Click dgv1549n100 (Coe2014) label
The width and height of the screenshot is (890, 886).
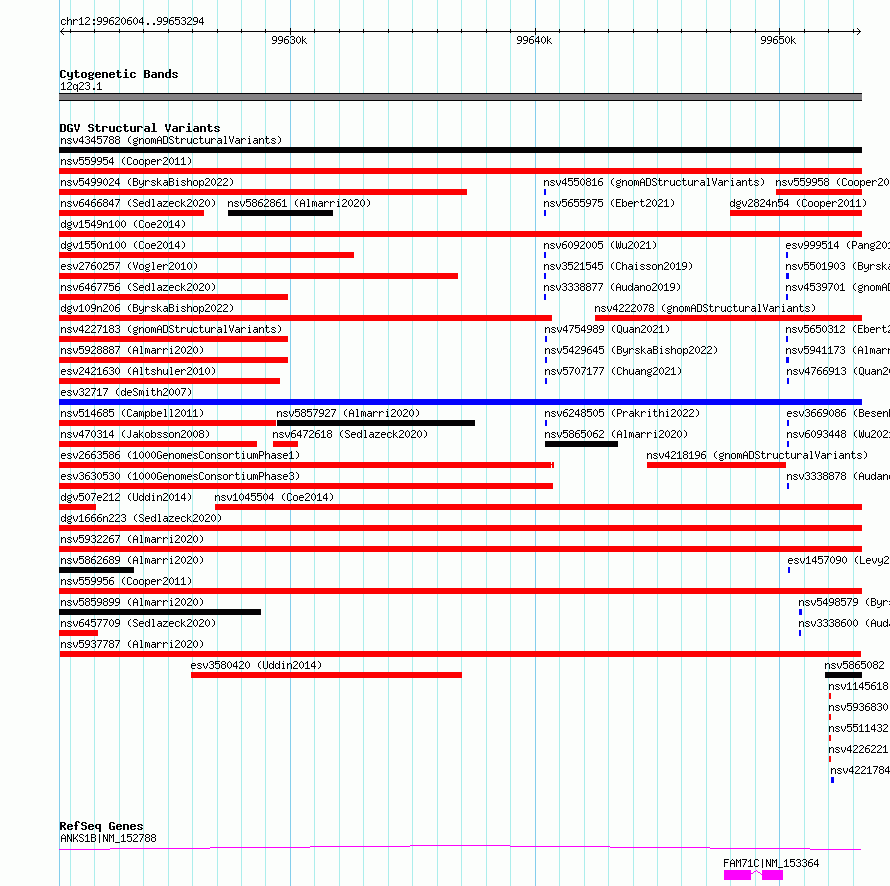pyautogui.click(x=123, y=224)
